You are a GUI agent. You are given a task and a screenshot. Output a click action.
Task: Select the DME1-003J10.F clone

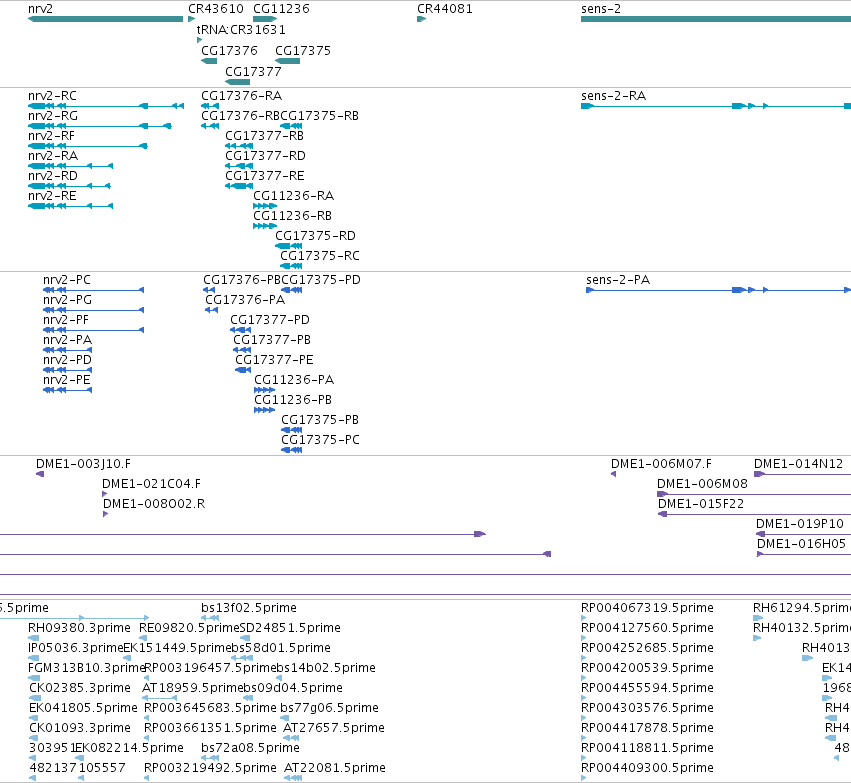click(83, 464)
